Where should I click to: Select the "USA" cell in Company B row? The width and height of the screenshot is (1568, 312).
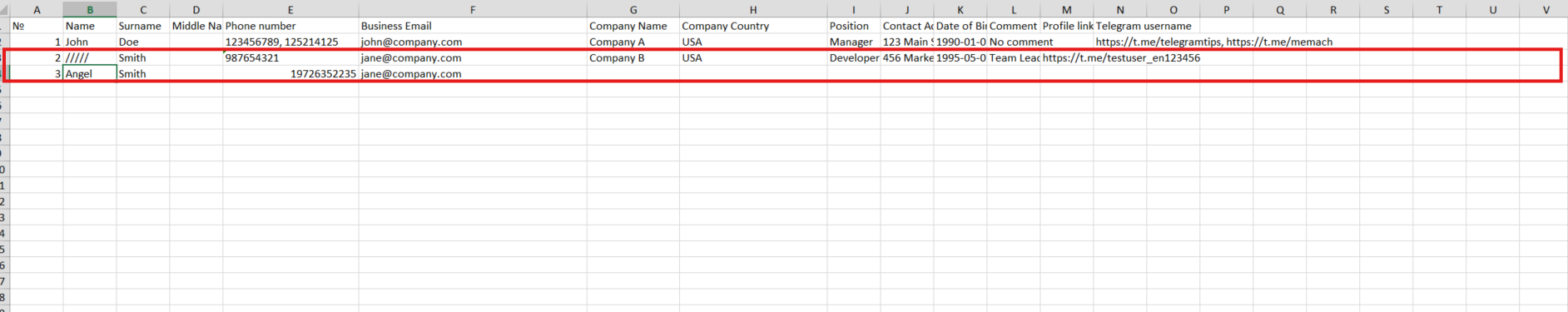753,57
